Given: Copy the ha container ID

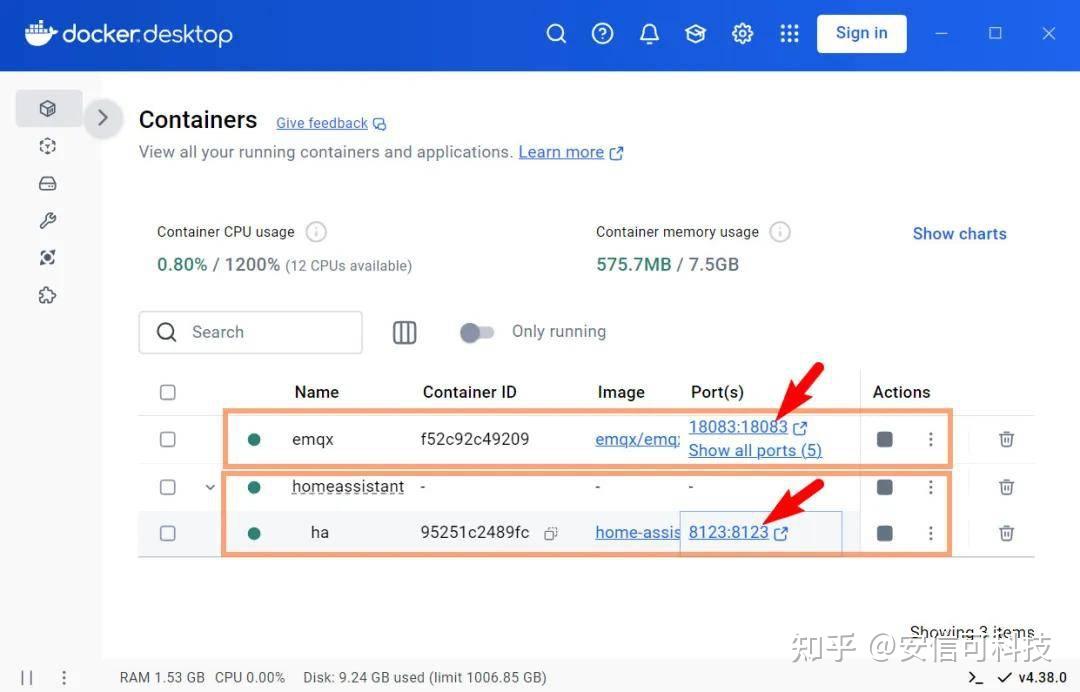Looking at the screenshot, I should tap(551, 534).
